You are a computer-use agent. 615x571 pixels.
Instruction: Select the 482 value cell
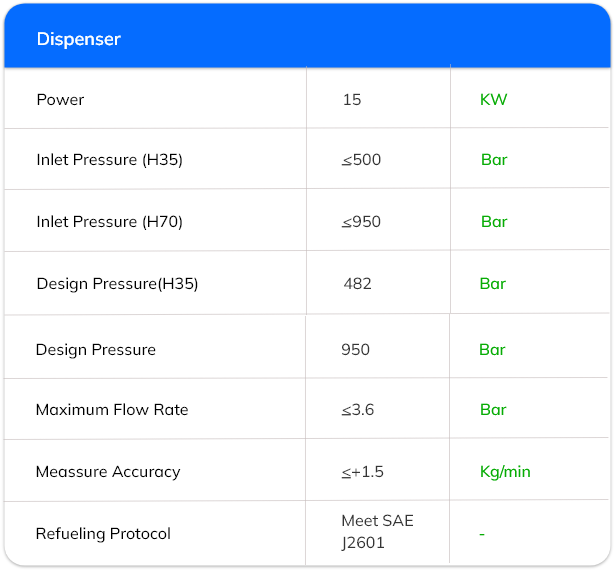(357, 284)
